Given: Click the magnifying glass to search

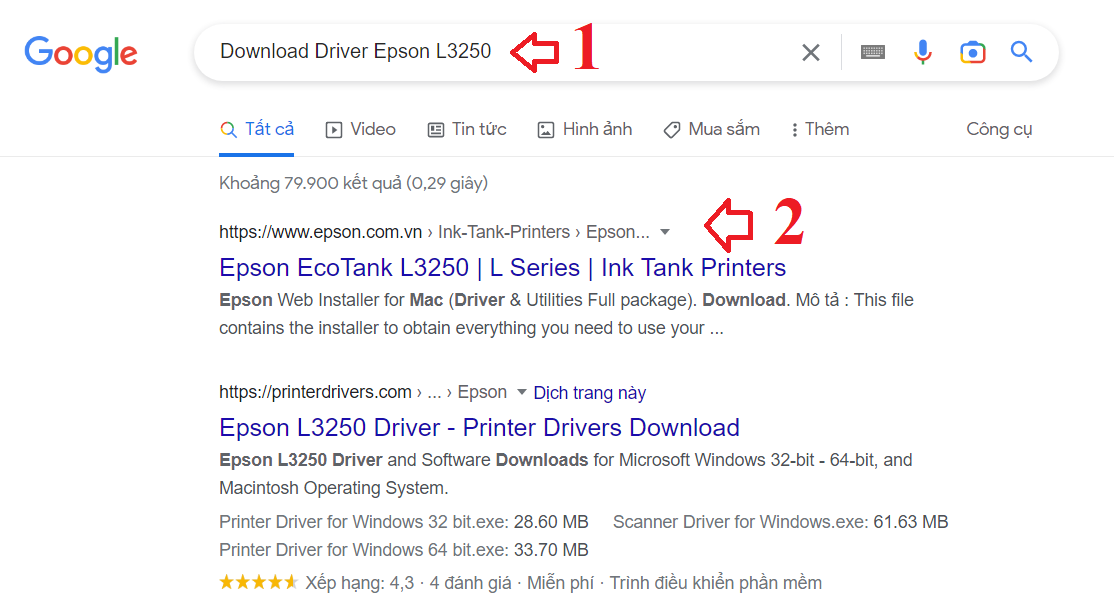Looking at the screenshot, I should (x=1021, y=52).
